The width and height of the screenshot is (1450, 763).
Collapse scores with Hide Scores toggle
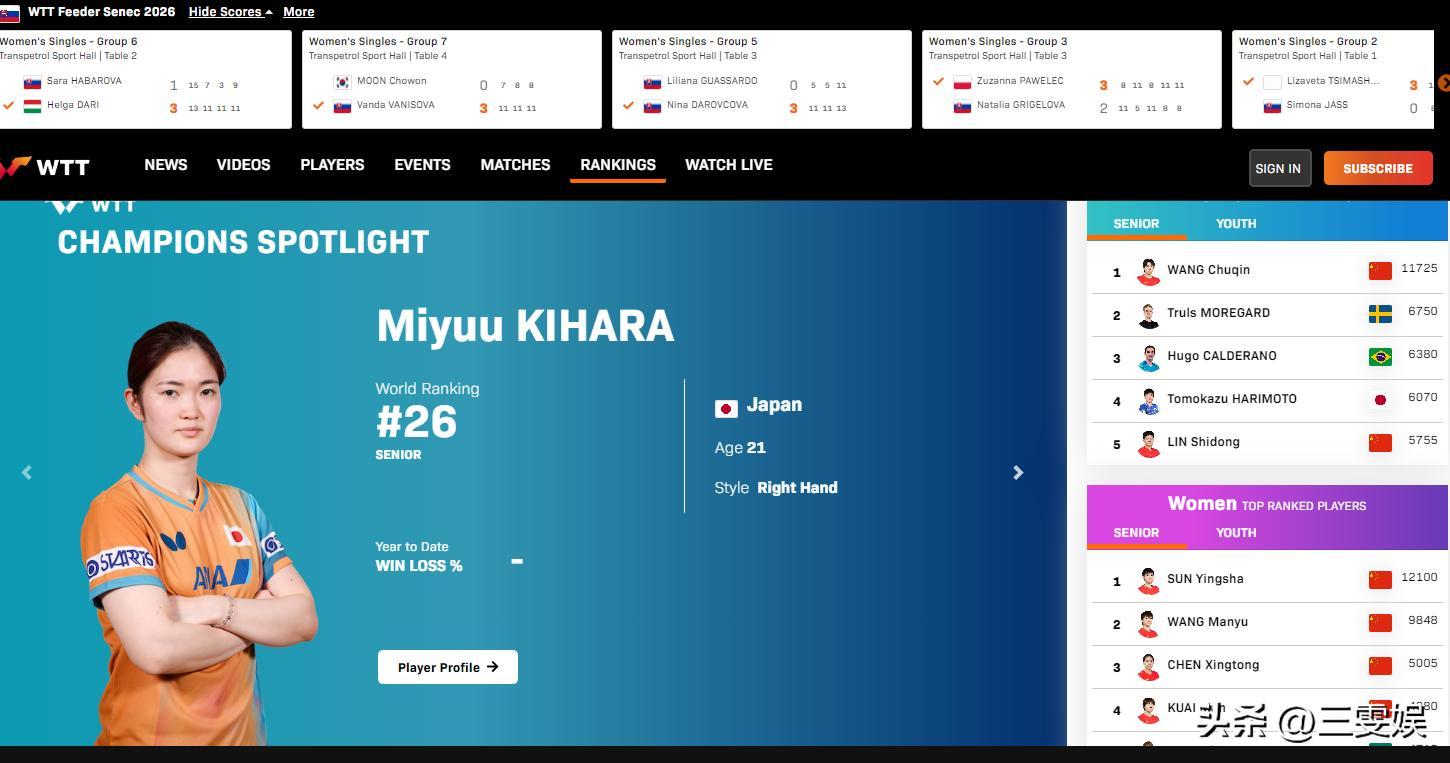[x=230, y=12]
